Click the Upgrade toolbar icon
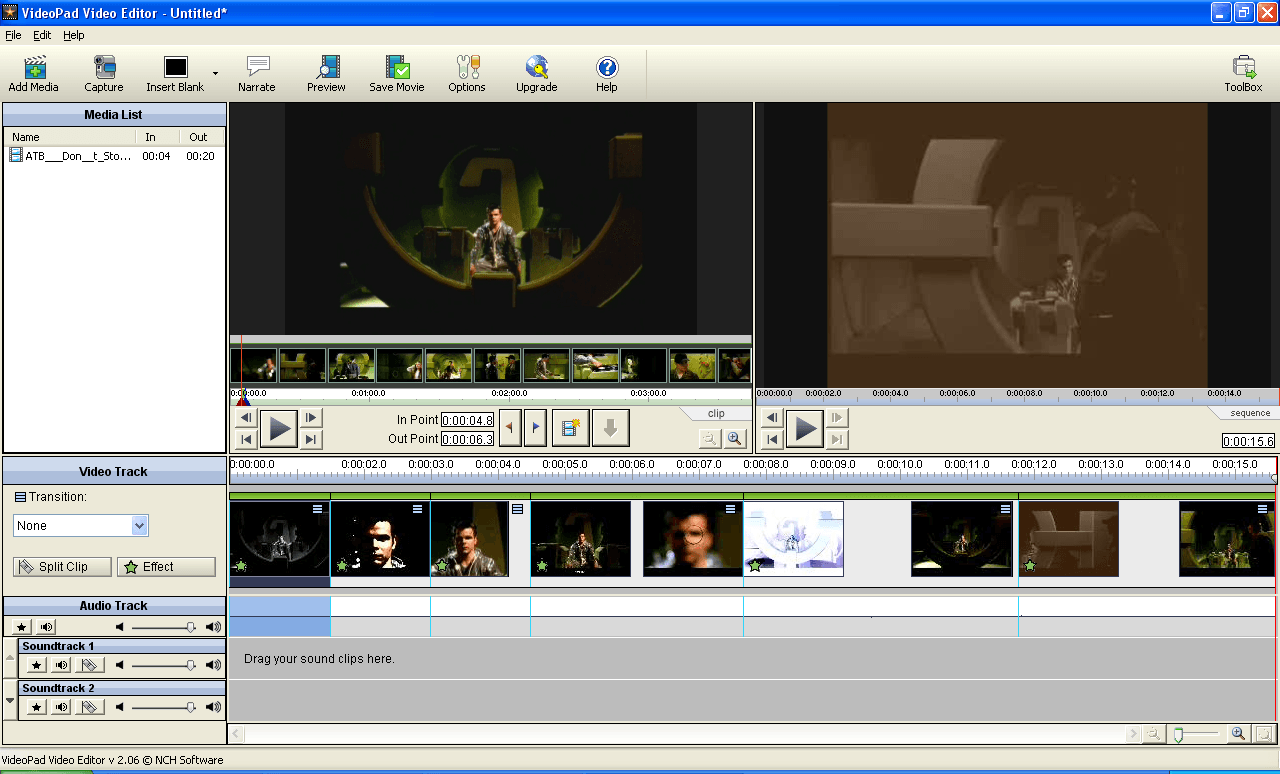 coord(537,74)
